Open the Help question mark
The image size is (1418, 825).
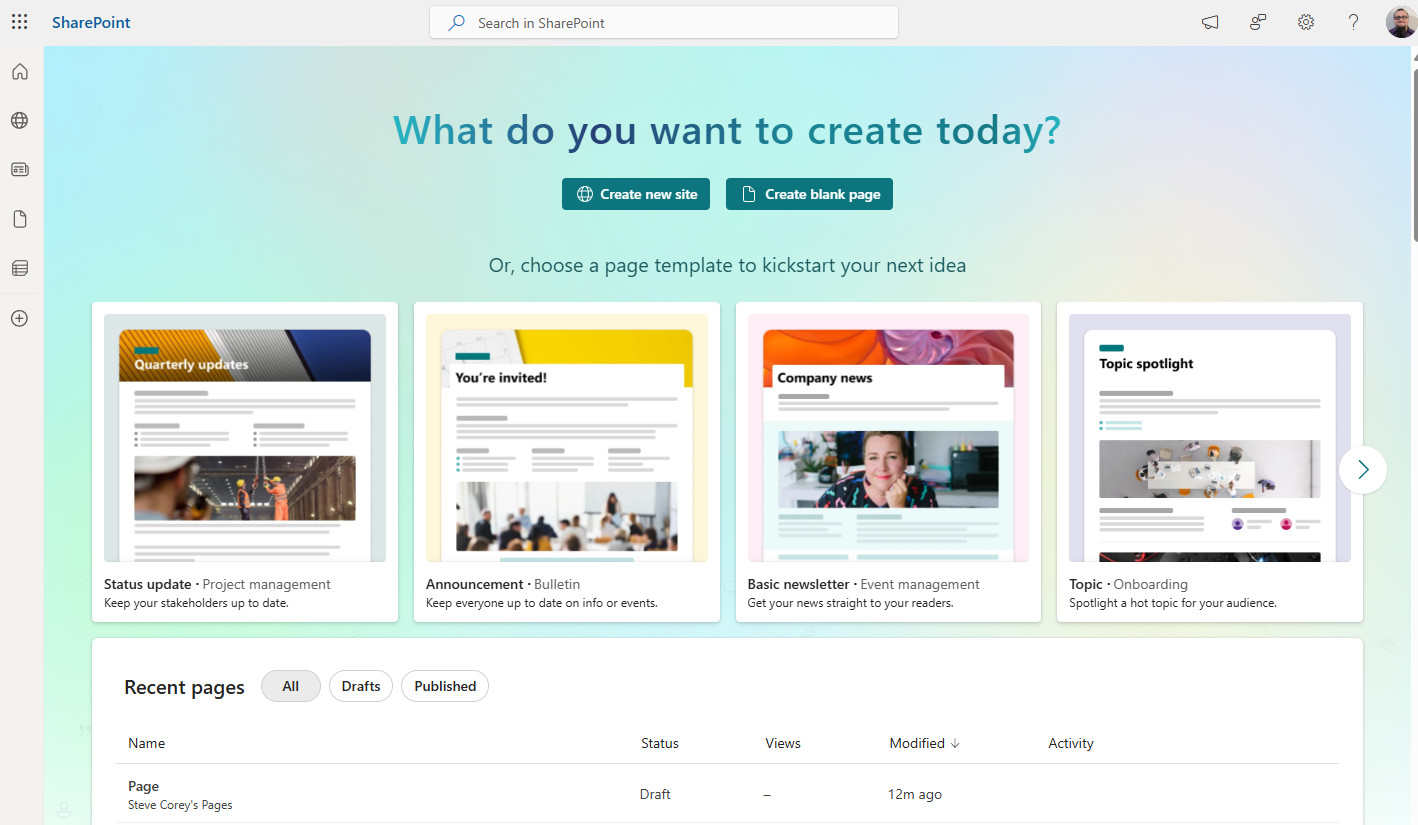(x=1353, y=23)
